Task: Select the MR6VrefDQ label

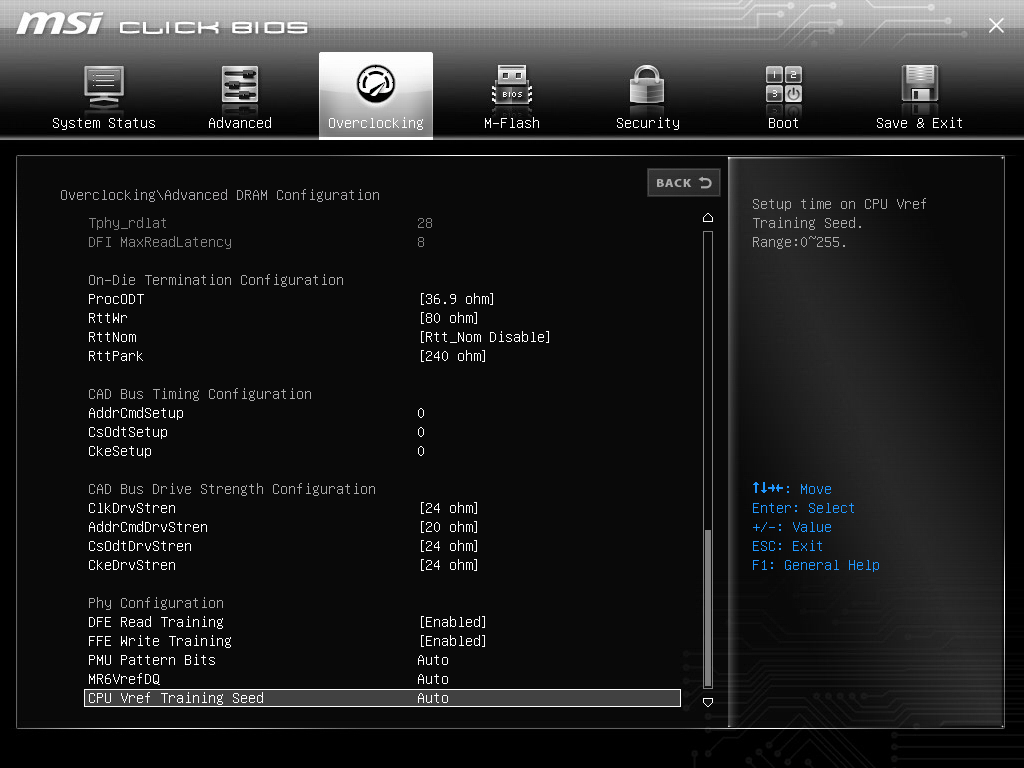Action: [124, 679]
